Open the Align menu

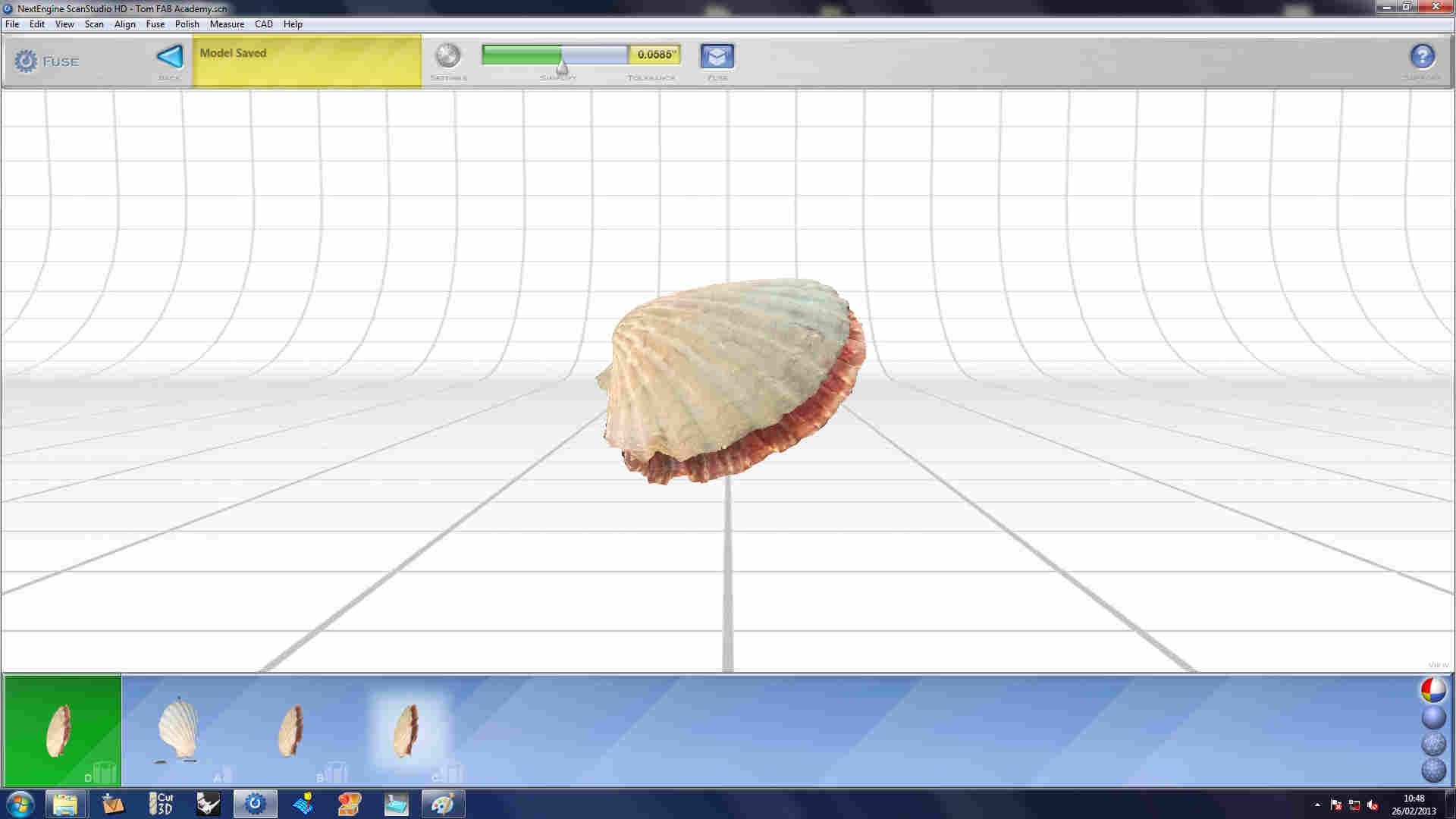(x=124, y=24)
